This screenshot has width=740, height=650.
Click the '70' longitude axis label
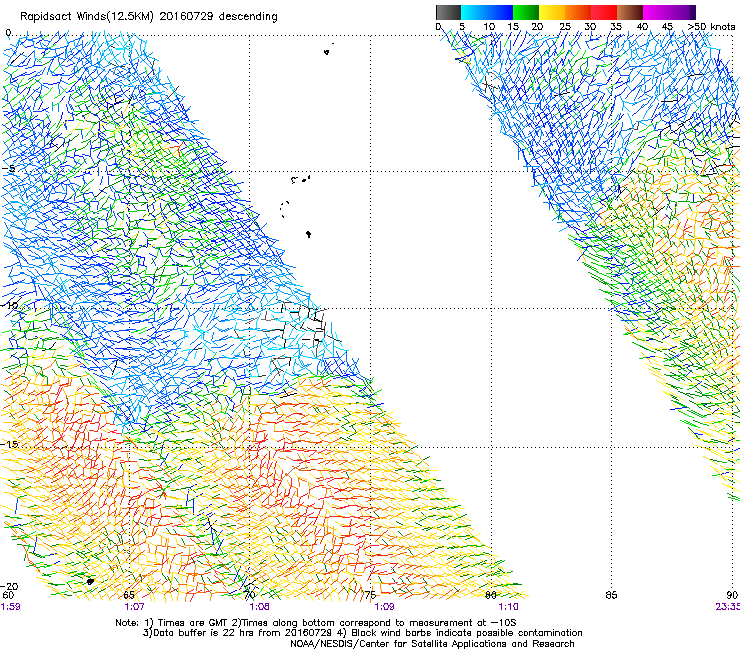point(250,595)
